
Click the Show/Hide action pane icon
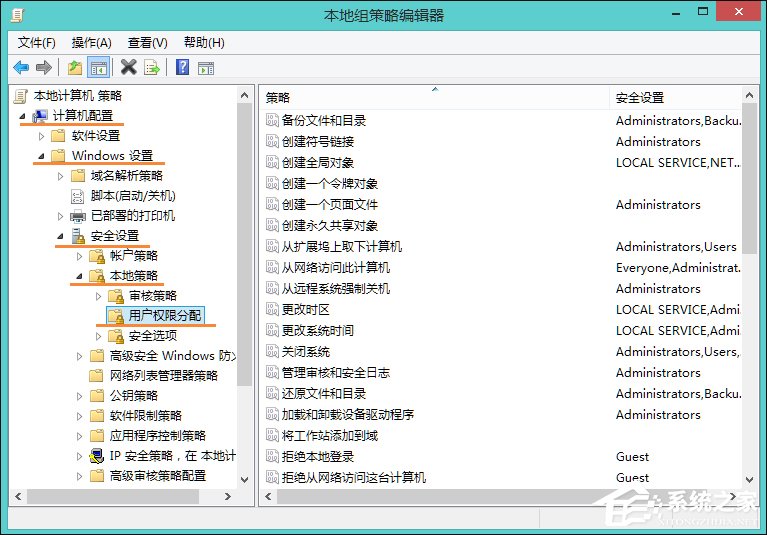[x=206, y=68]
